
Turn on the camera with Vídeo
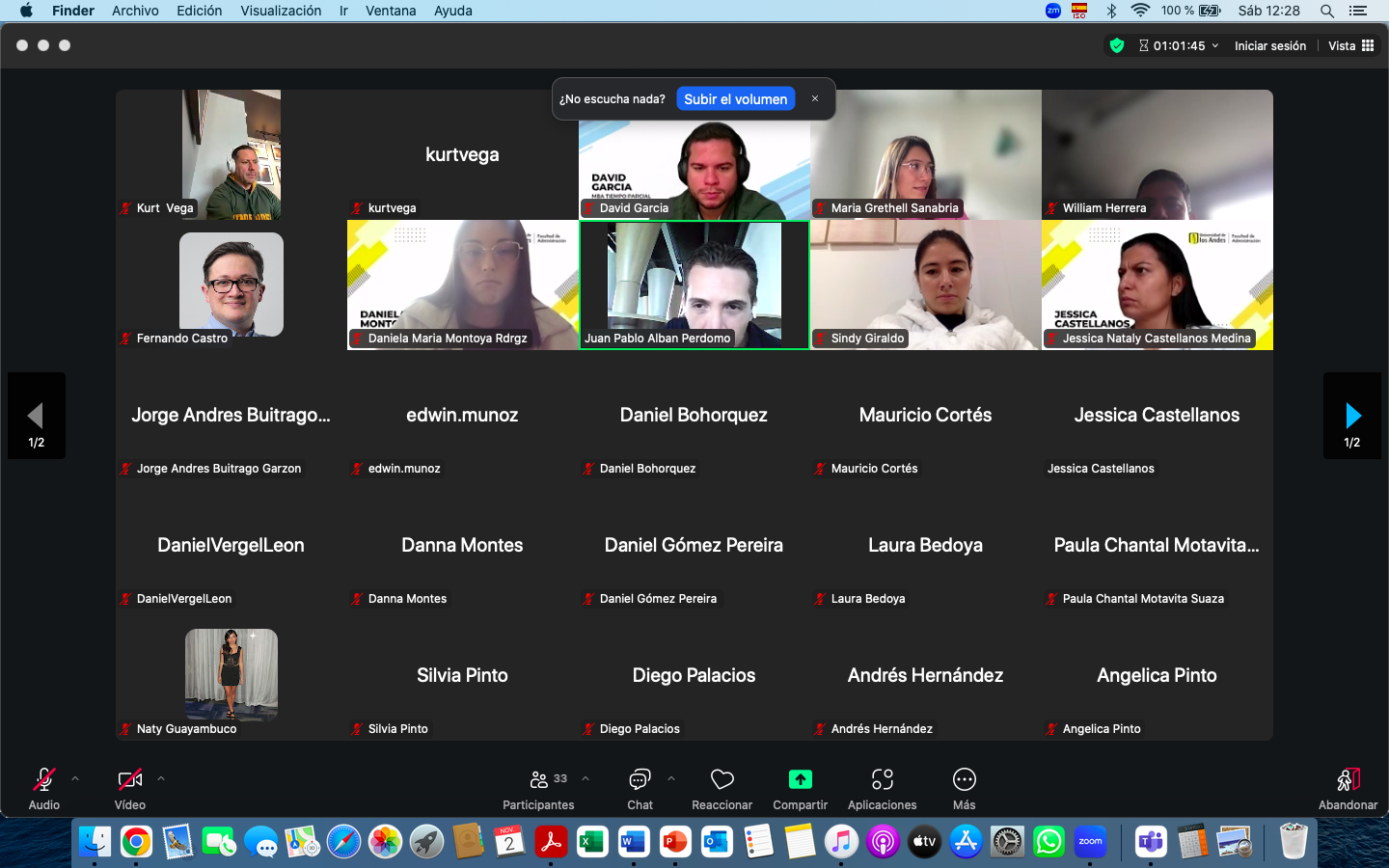coord(130,789)
